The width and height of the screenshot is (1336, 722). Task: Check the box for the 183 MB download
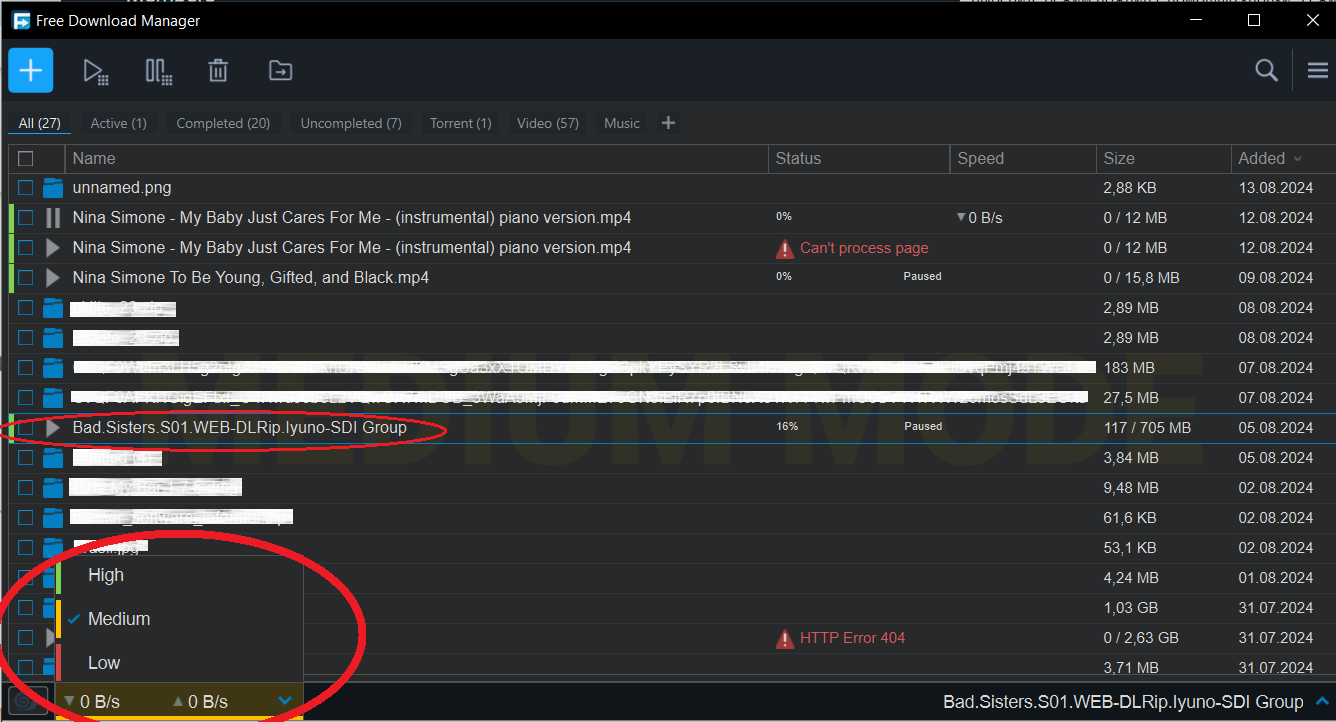coord(26,368)
